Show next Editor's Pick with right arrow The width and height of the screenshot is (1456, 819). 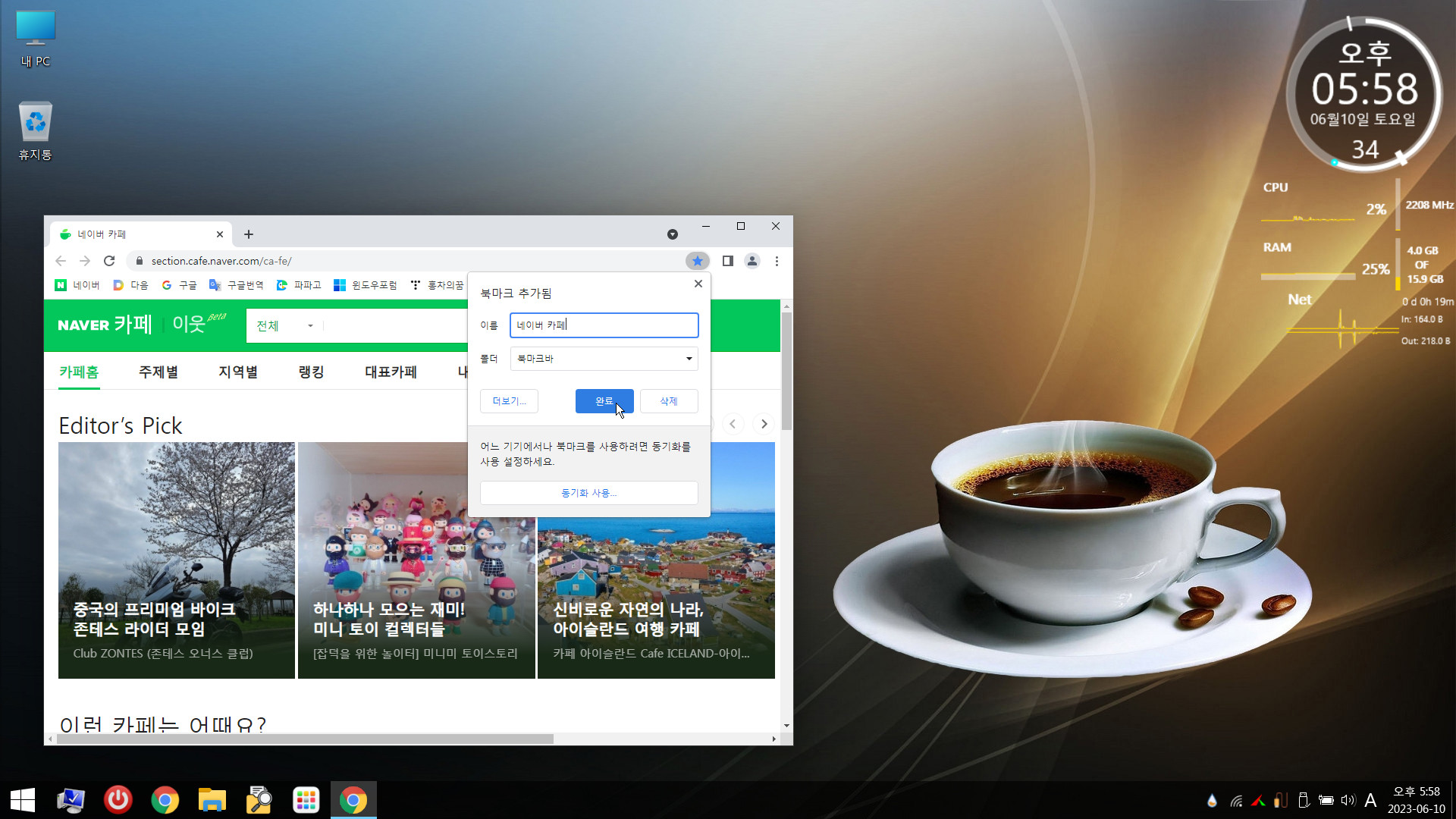point(764,424)
